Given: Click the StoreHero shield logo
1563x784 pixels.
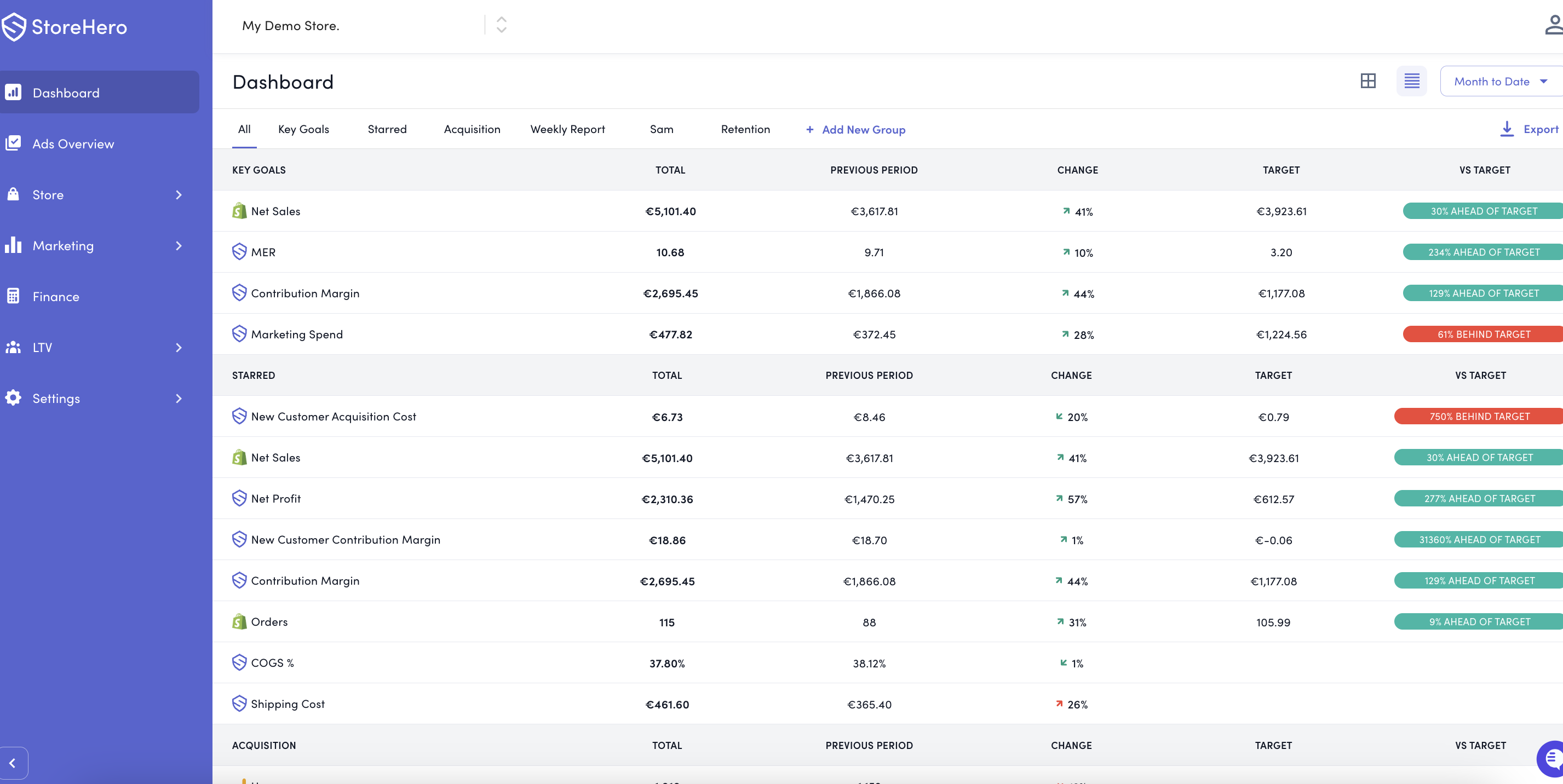Looking at the screenshot, I should [x=13, y=27].
